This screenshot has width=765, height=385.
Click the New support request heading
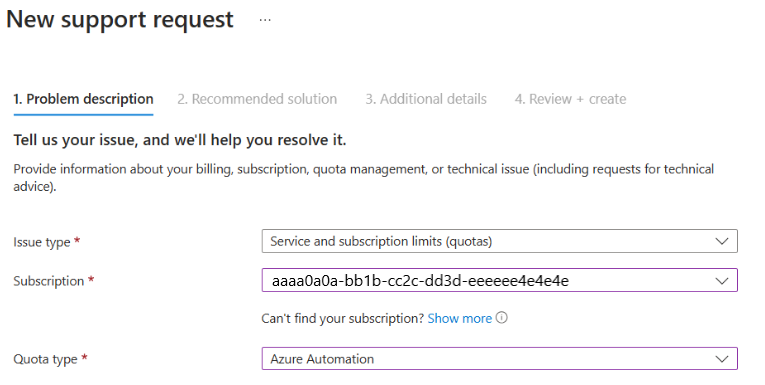(x=120, y=20)
